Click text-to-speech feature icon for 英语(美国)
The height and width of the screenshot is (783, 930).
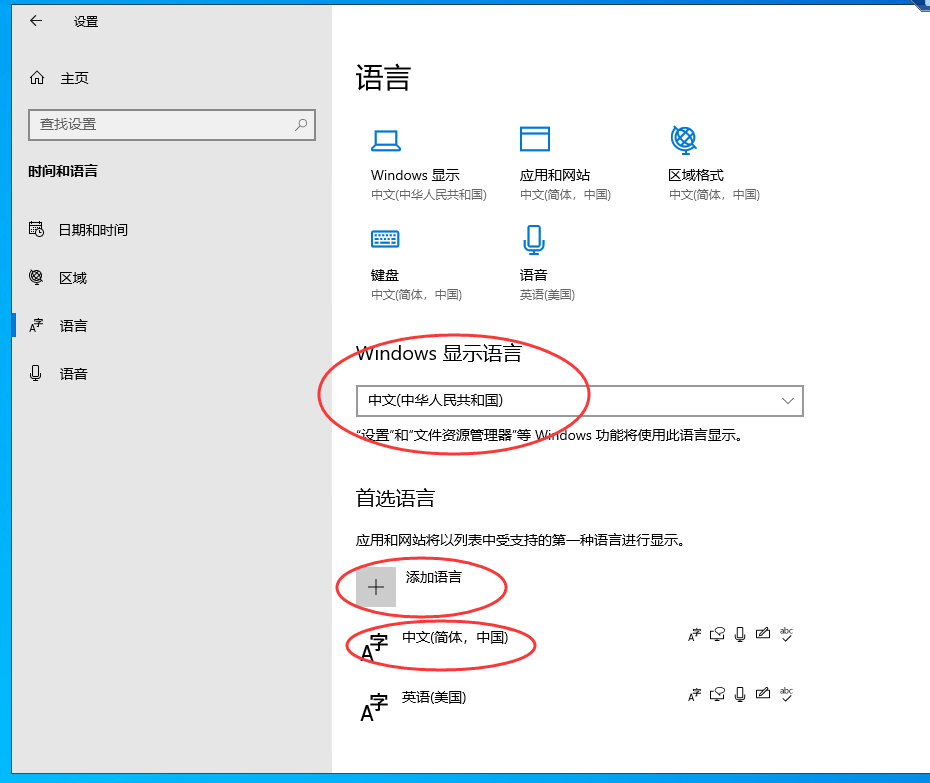717,695
